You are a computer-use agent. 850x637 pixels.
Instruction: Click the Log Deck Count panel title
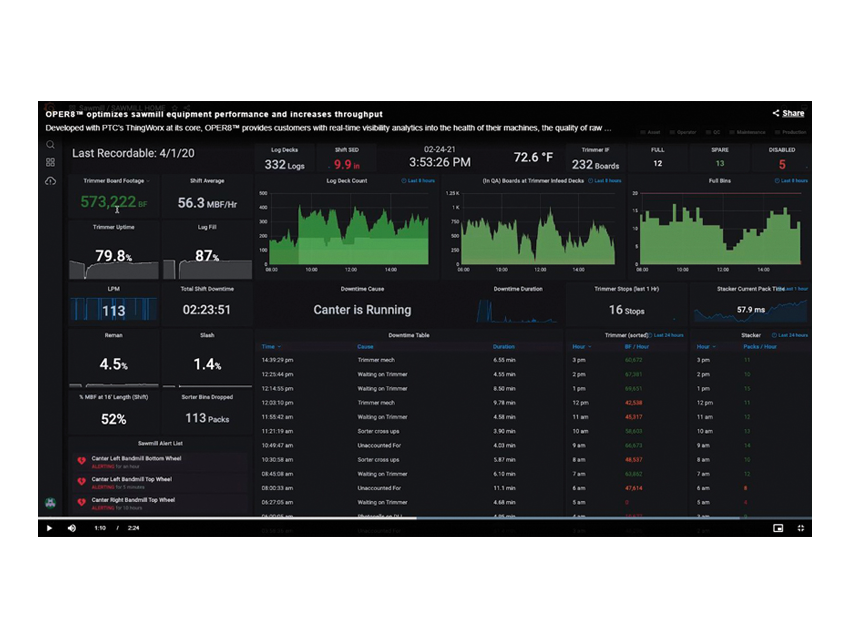[x=347, y=181]
